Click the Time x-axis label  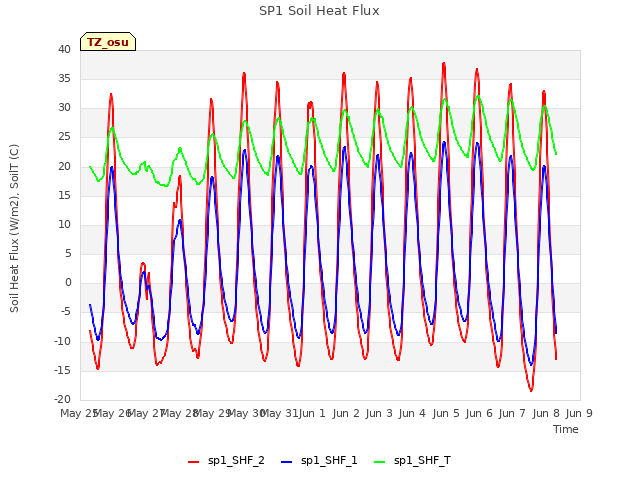point(566,429)
